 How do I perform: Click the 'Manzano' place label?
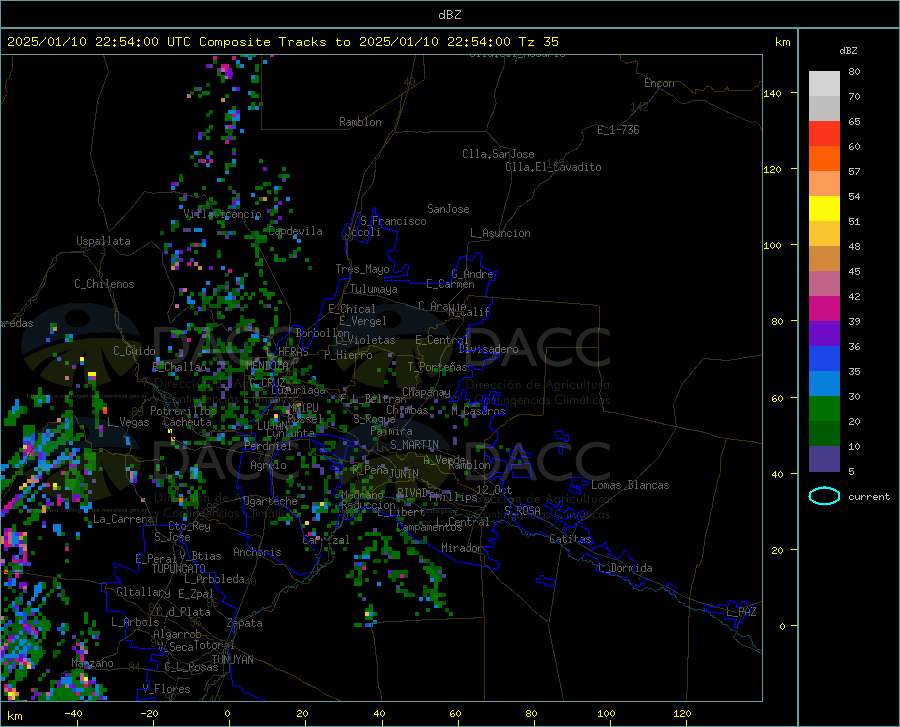(92, 663)
